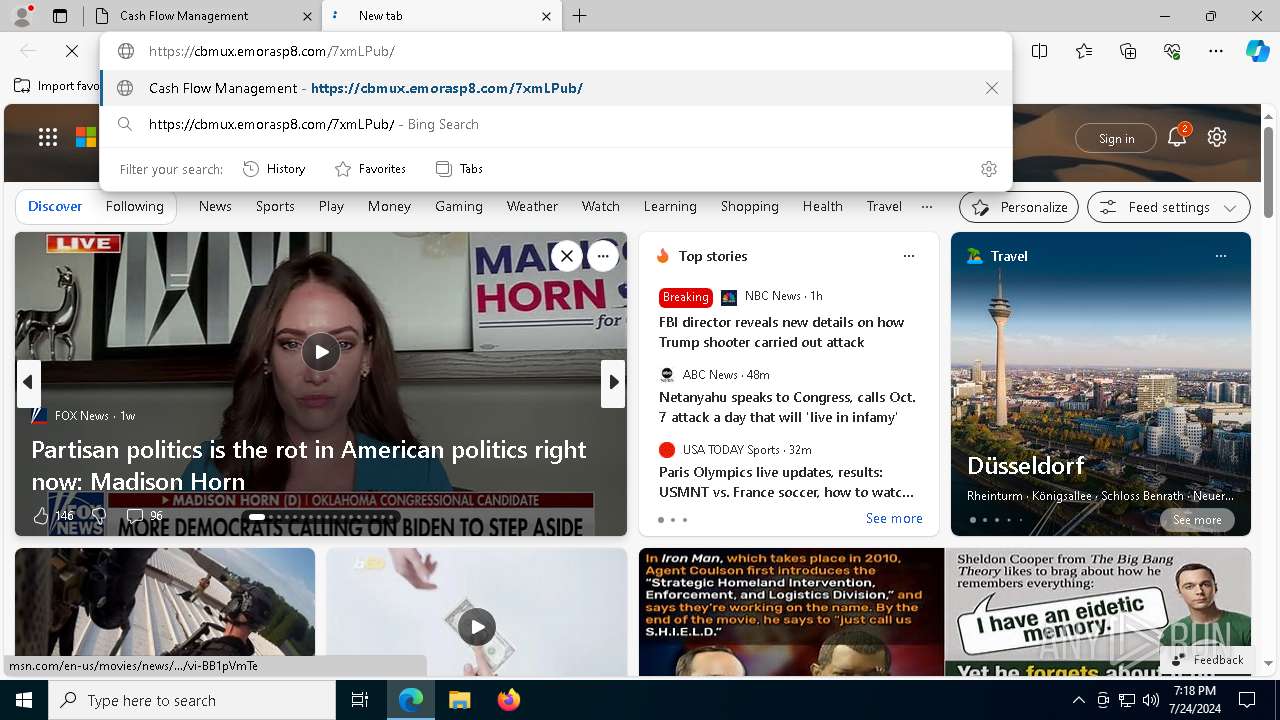
Task: Open Task View on taskbar
Action: (360, 700)
